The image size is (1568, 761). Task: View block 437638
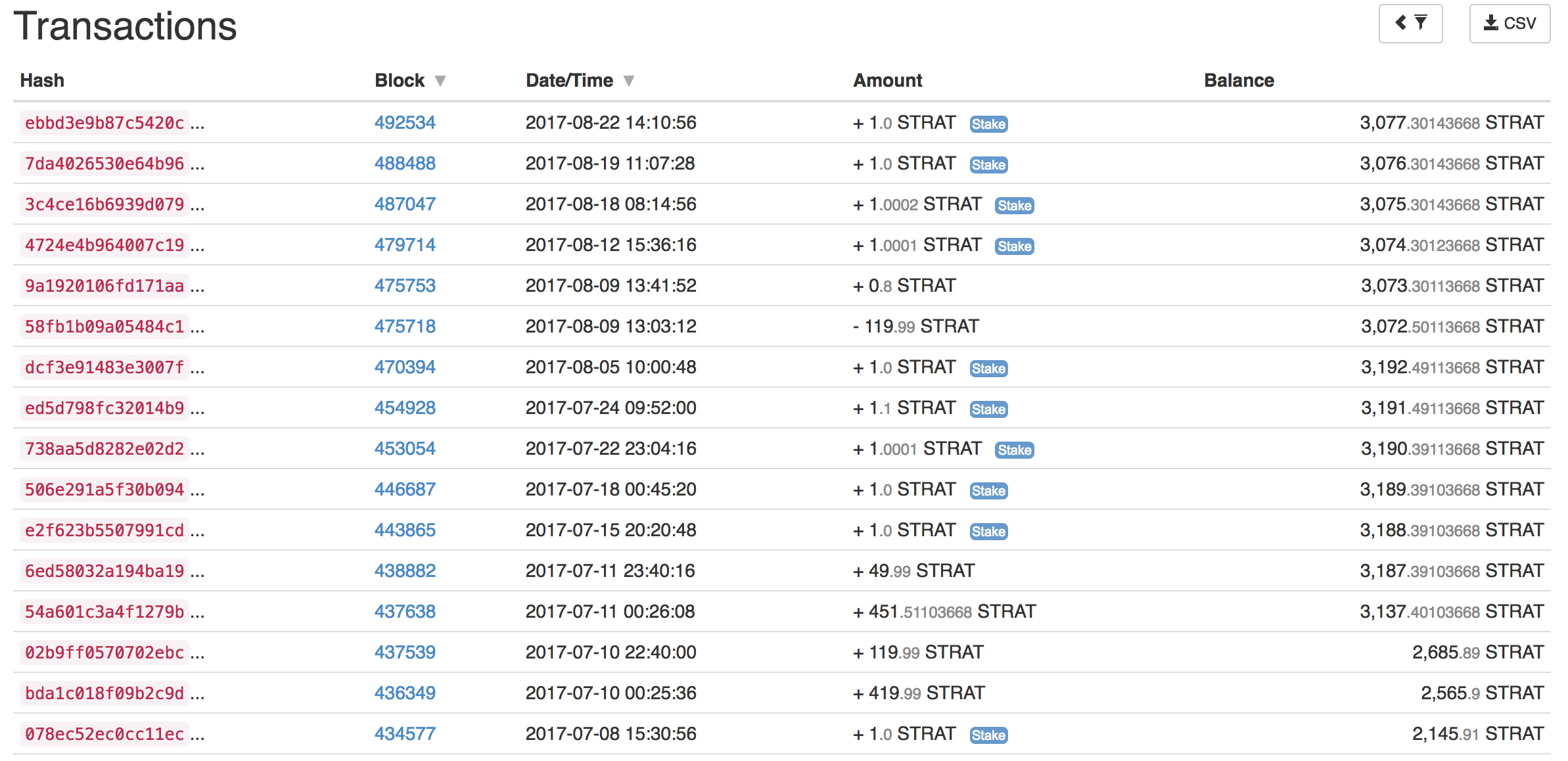[405, 612]
